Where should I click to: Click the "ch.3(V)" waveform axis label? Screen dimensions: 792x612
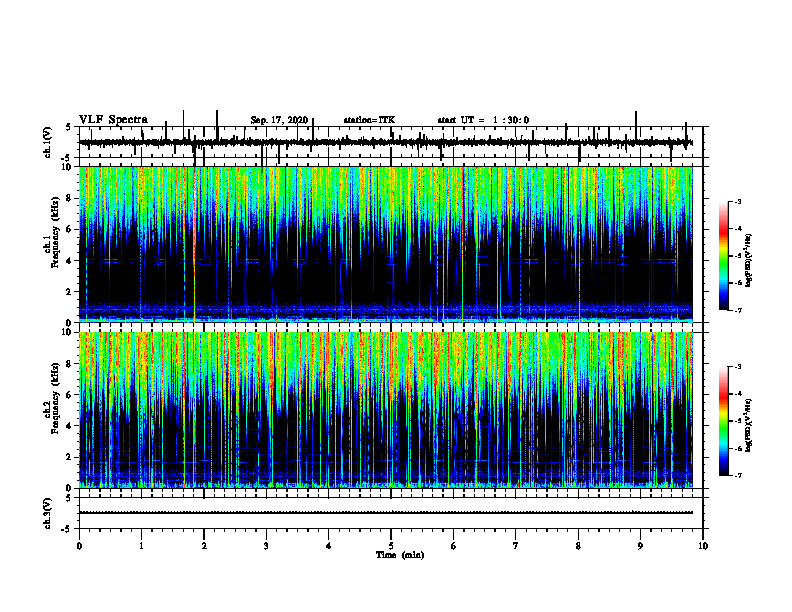(x=48, y=514)
